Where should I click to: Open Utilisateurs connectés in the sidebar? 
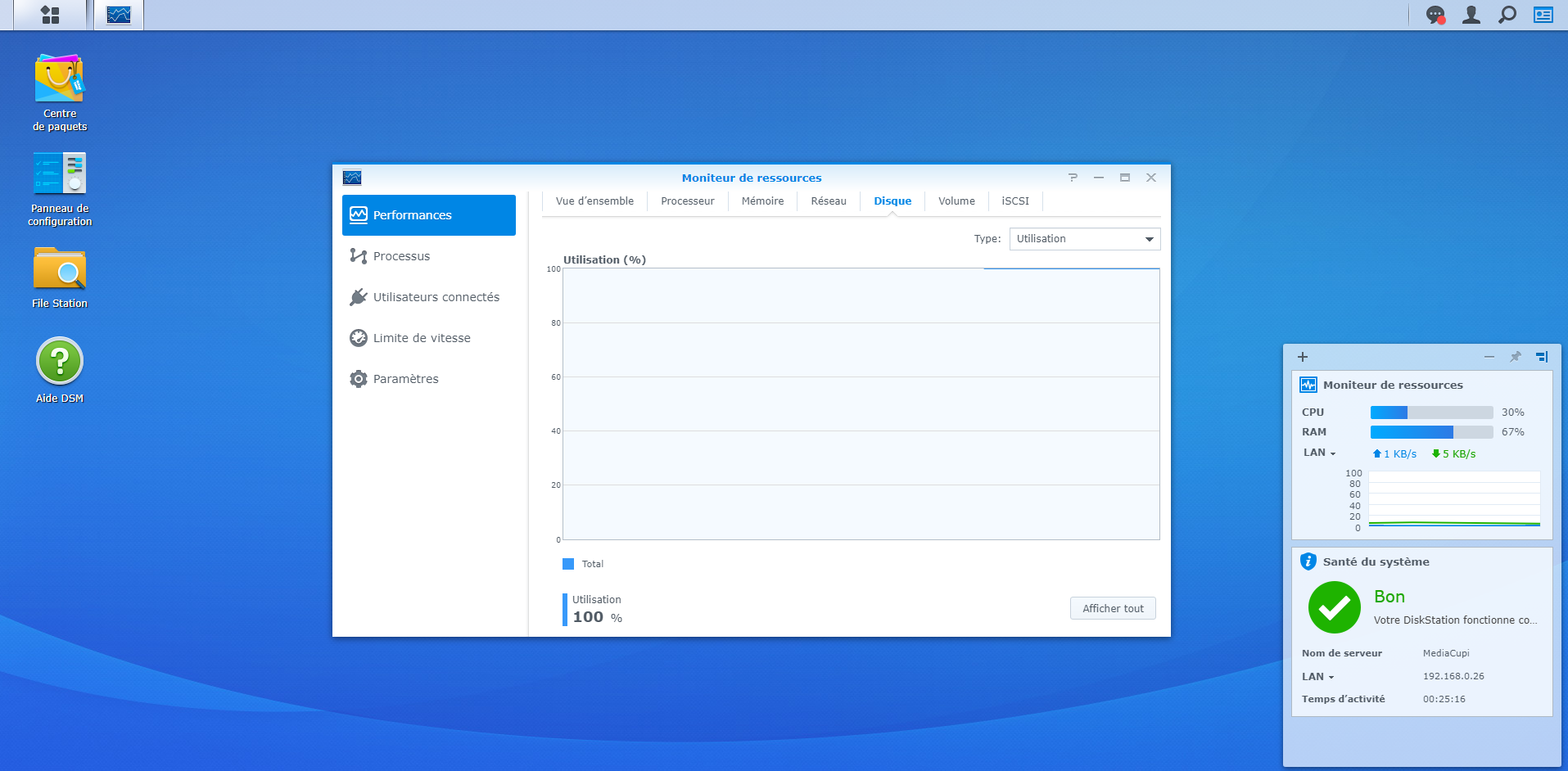[429, 297]
